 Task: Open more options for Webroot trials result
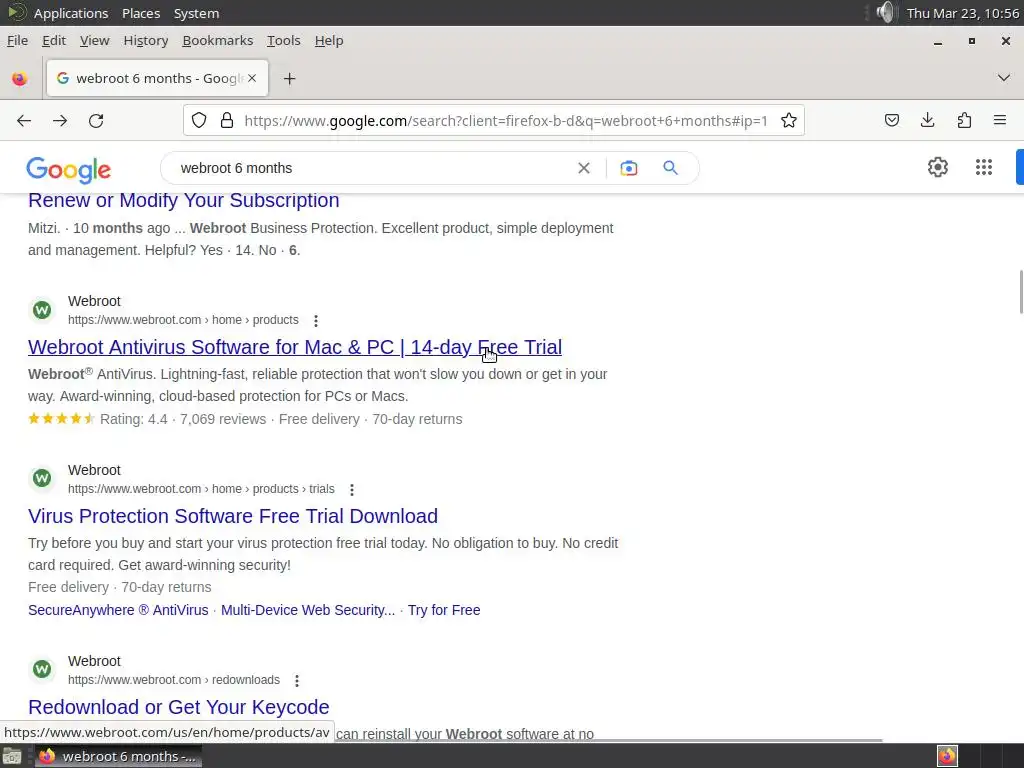[x=352, y=490]
